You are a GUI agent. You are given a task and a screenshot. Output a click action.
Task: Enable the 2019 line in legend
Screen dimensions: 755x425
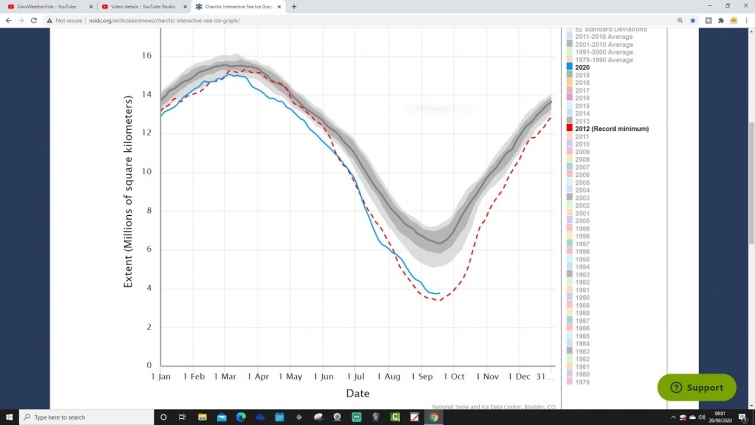coord(581,75)
